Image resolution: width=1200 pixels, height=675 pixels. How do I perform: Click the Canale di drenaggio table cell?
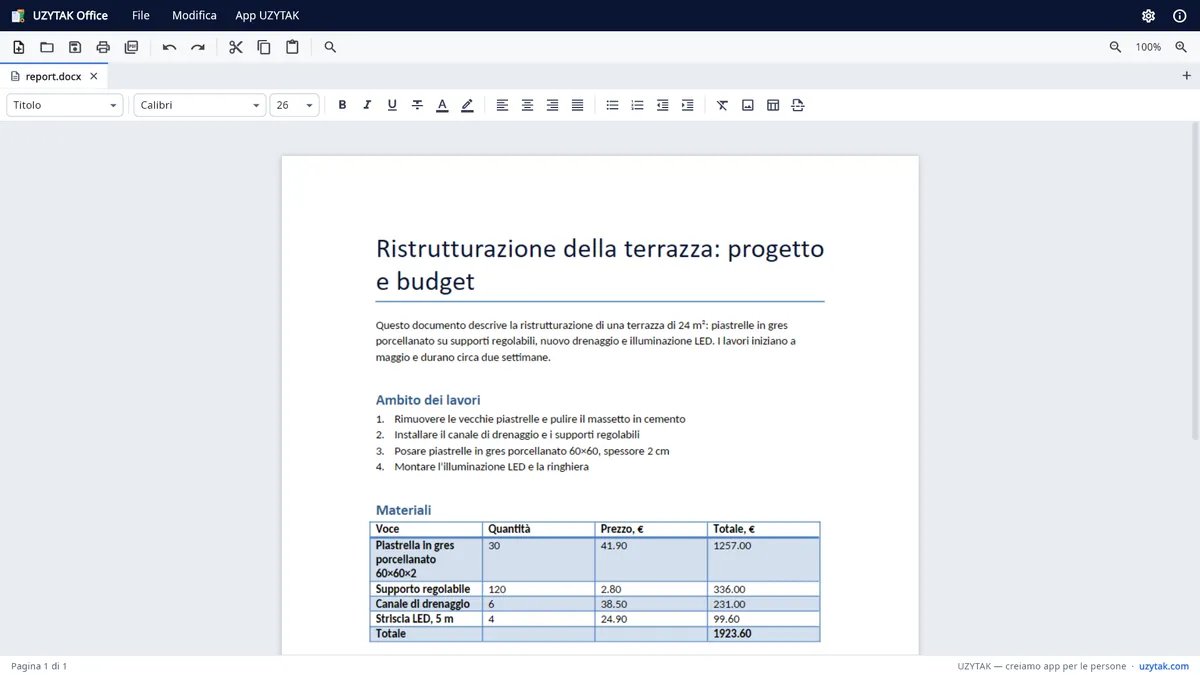(x=426, y=604)
